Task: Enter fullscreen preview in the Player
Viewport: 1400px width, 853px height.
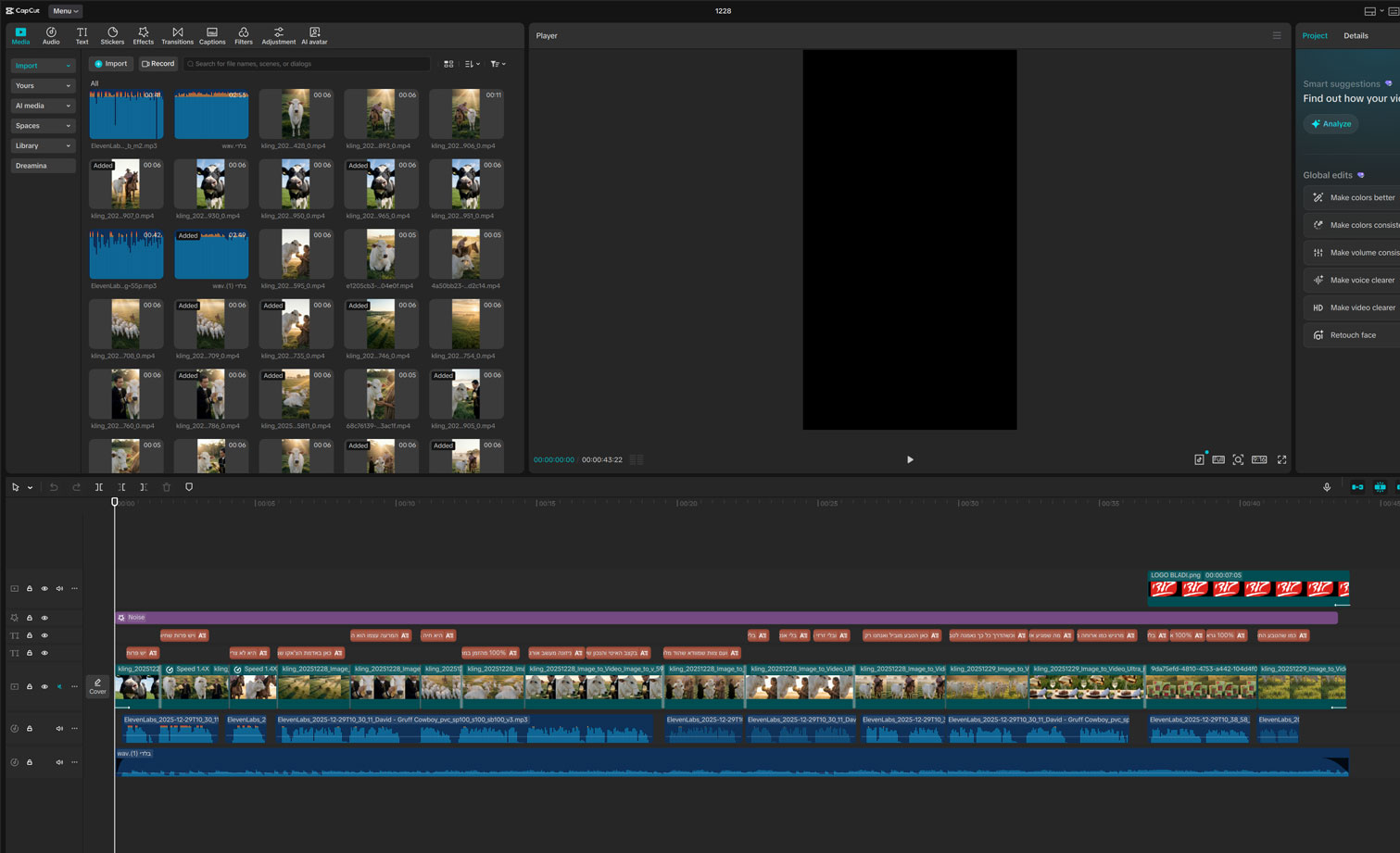Action: pyautogui.click(x=1281, y=459)
